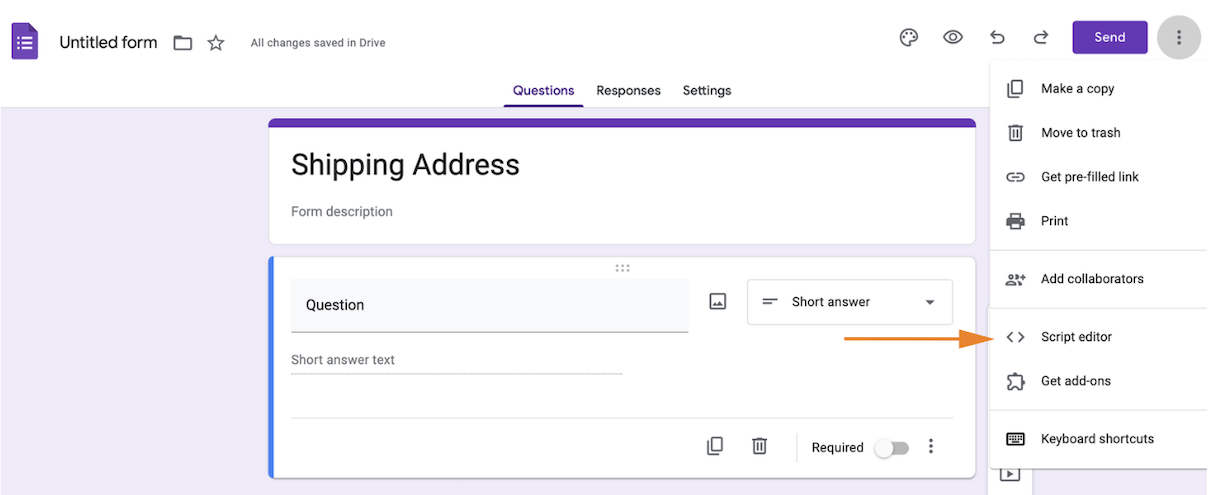
Task: Preview the form with eye icon
Action: coord(953,38)
